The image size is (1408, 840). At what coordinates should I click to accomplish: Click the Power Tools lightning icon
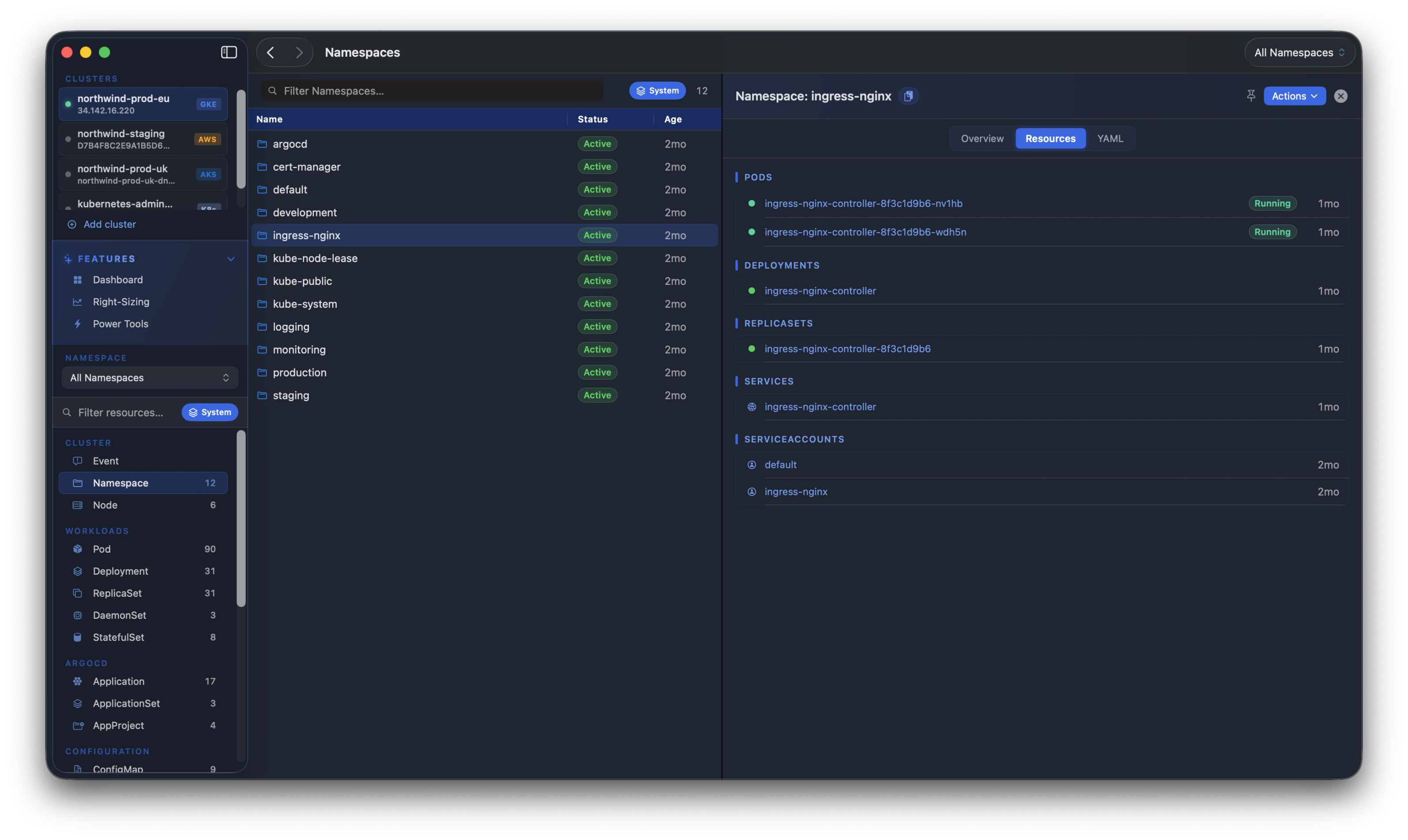(x=78, y=324)
